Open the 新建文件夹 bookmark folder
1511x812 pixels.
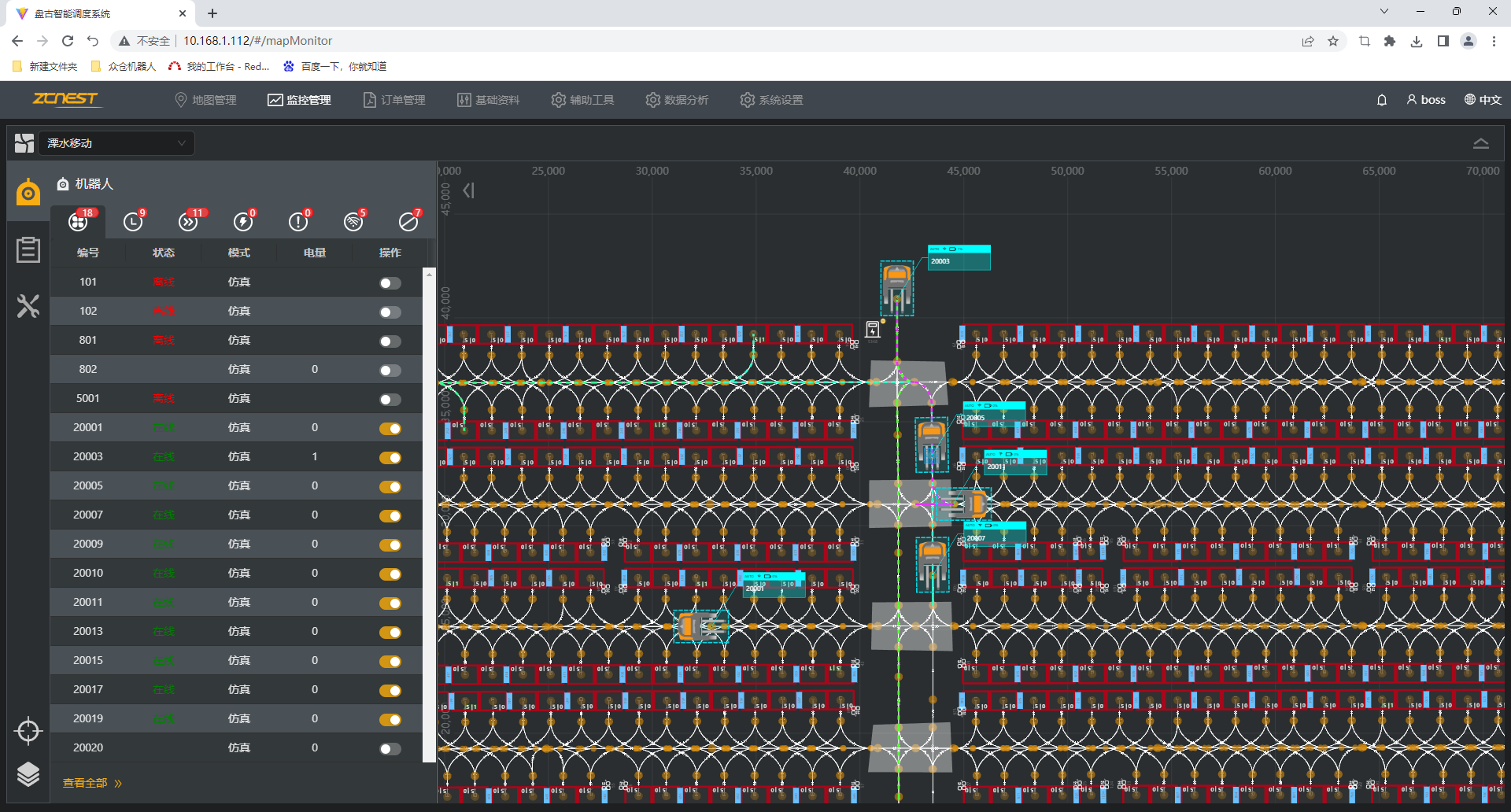pos(45,66)
